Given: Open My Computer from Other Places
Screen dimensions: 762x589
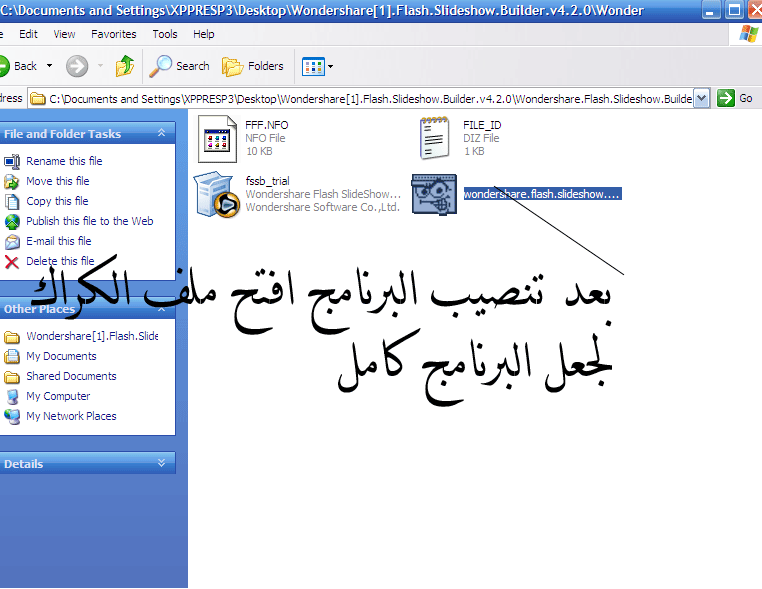Looking at the screenshot, I should click(x=58, y=396).
